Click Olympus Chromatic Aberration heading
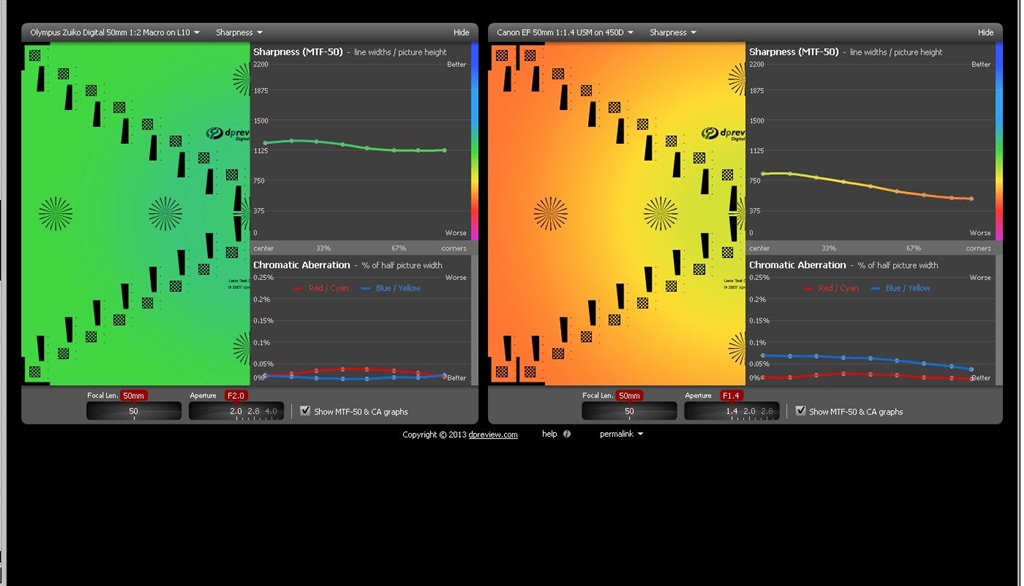Image resolution: width=1024 pixels, height=586 pixels. [302, 265]
